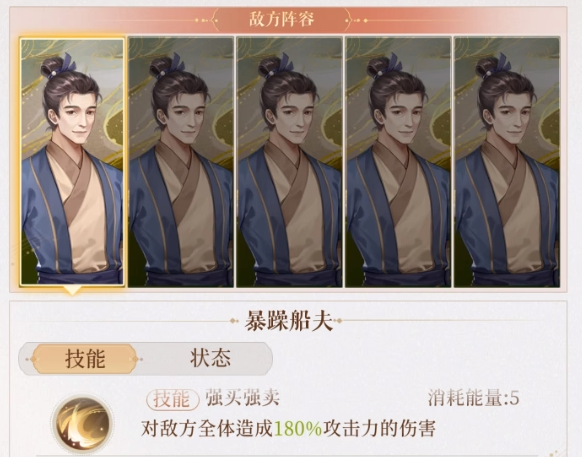Select the second enemy boatman portrait
The image size is (582, 457).
point(181,162)
